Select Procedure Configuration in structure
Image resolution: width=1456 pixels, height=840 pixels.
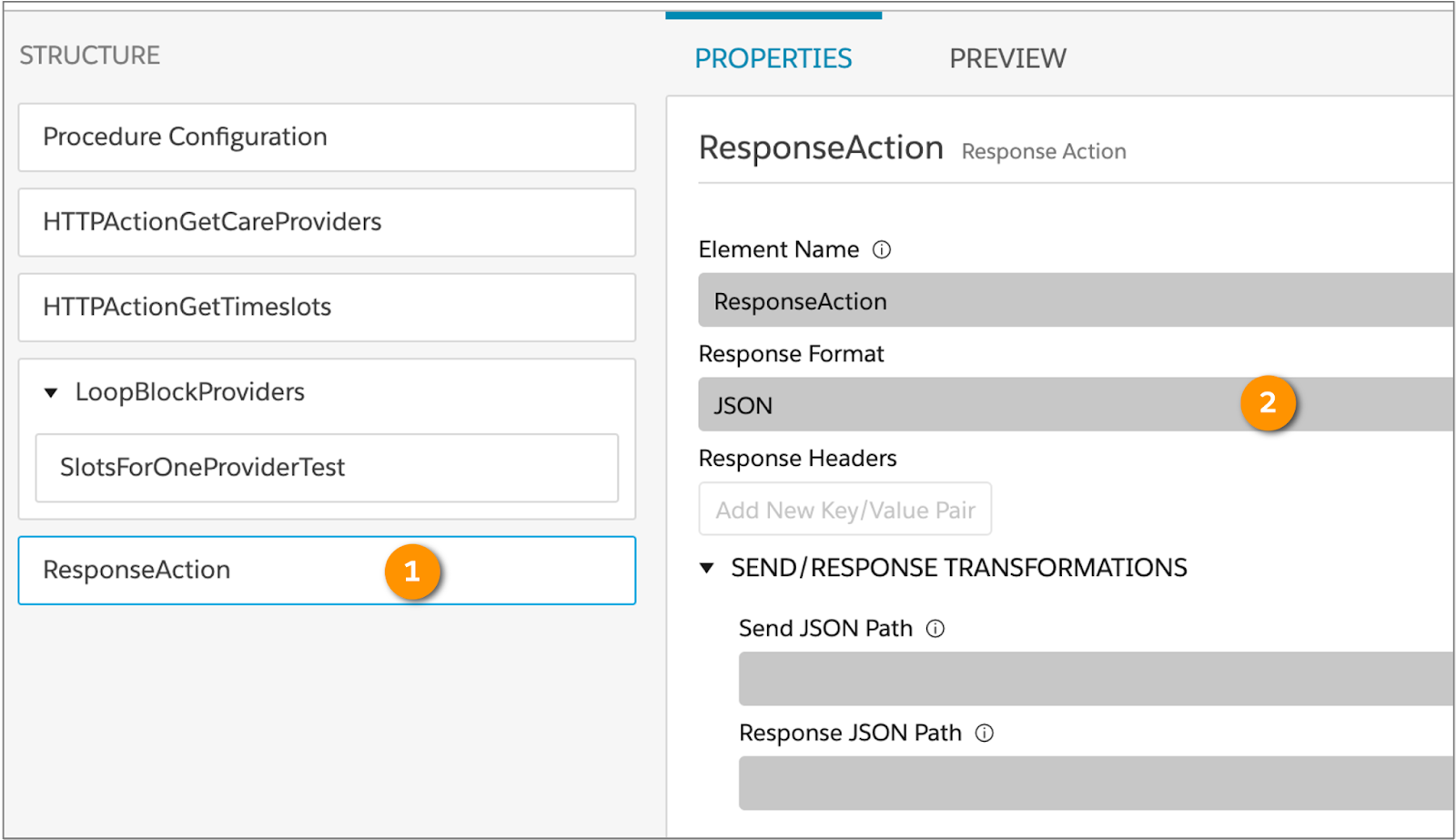(x=327, y=137)
